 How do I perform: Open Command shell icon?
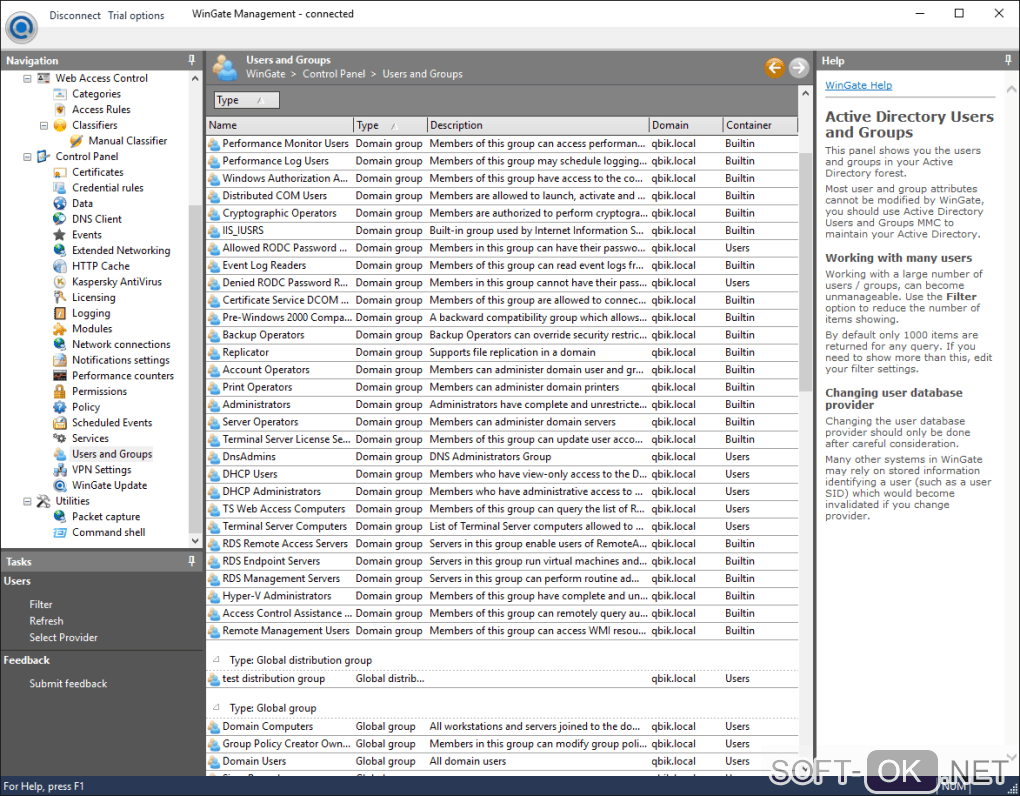pyautogui.click(x=60, y=532)
